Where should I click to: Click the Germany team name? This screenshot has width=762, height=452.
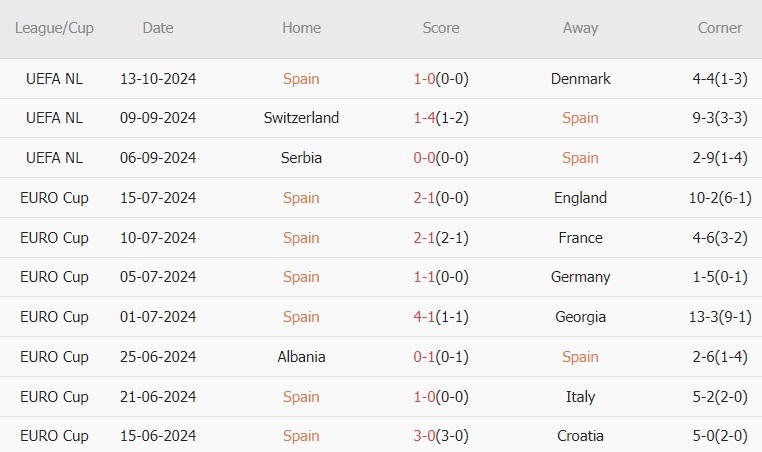click(580, 277)
